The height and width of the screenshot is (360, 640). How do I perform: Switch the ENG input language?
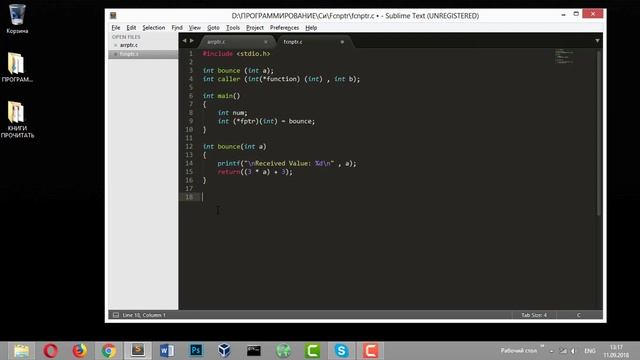pos(589,351)
